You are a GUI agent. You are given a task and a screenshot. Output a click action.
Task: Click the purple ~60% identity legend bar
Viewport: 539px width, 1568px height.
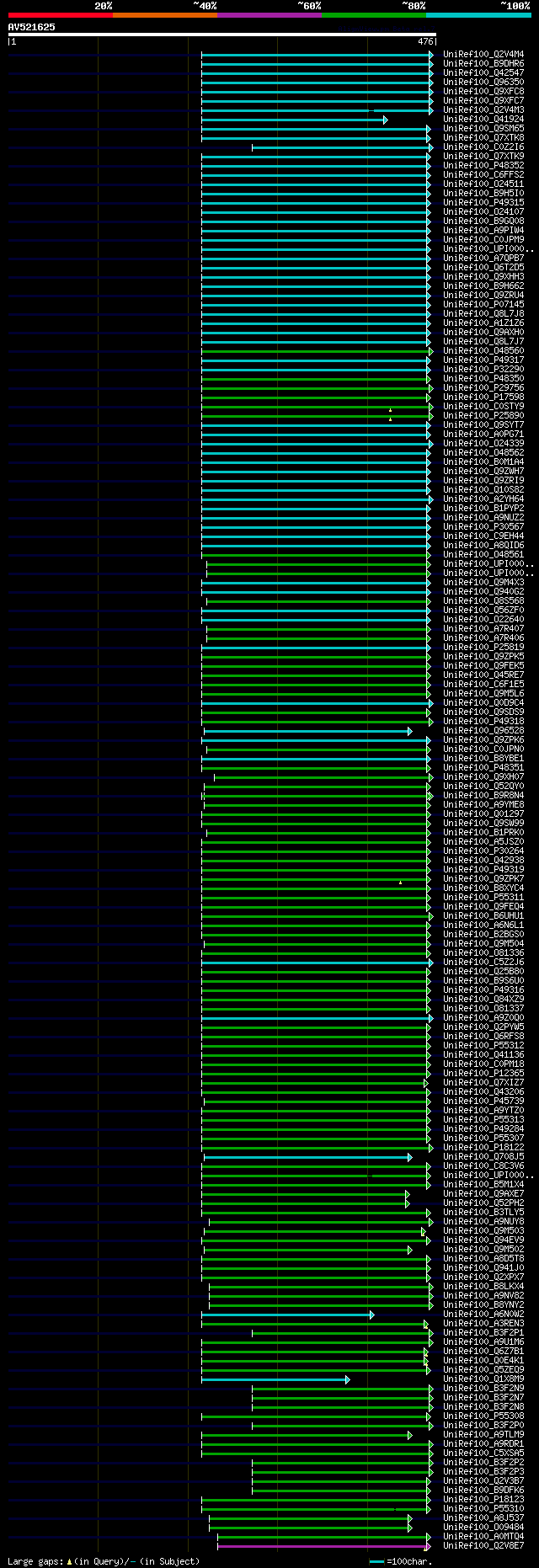pyautogui.click(x=269, y=15)
